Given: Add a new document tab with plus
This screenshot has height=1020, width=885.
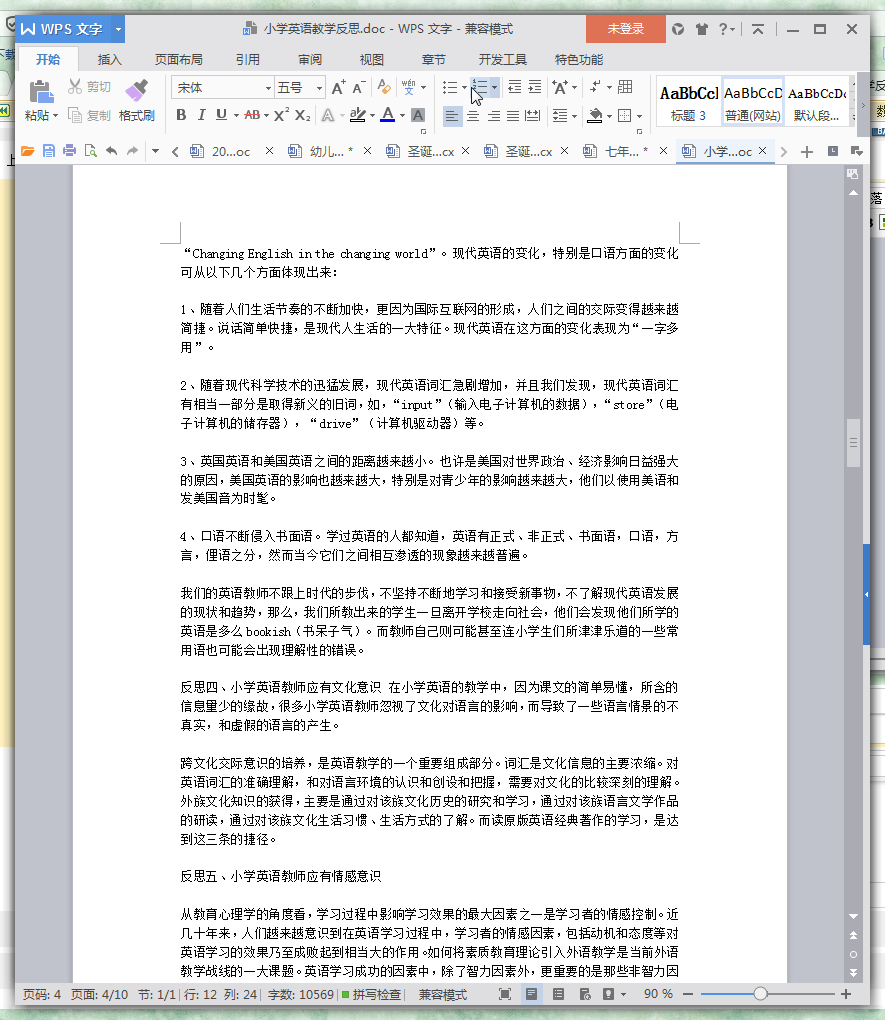Looking at the screenshot, I should point(807,152).
